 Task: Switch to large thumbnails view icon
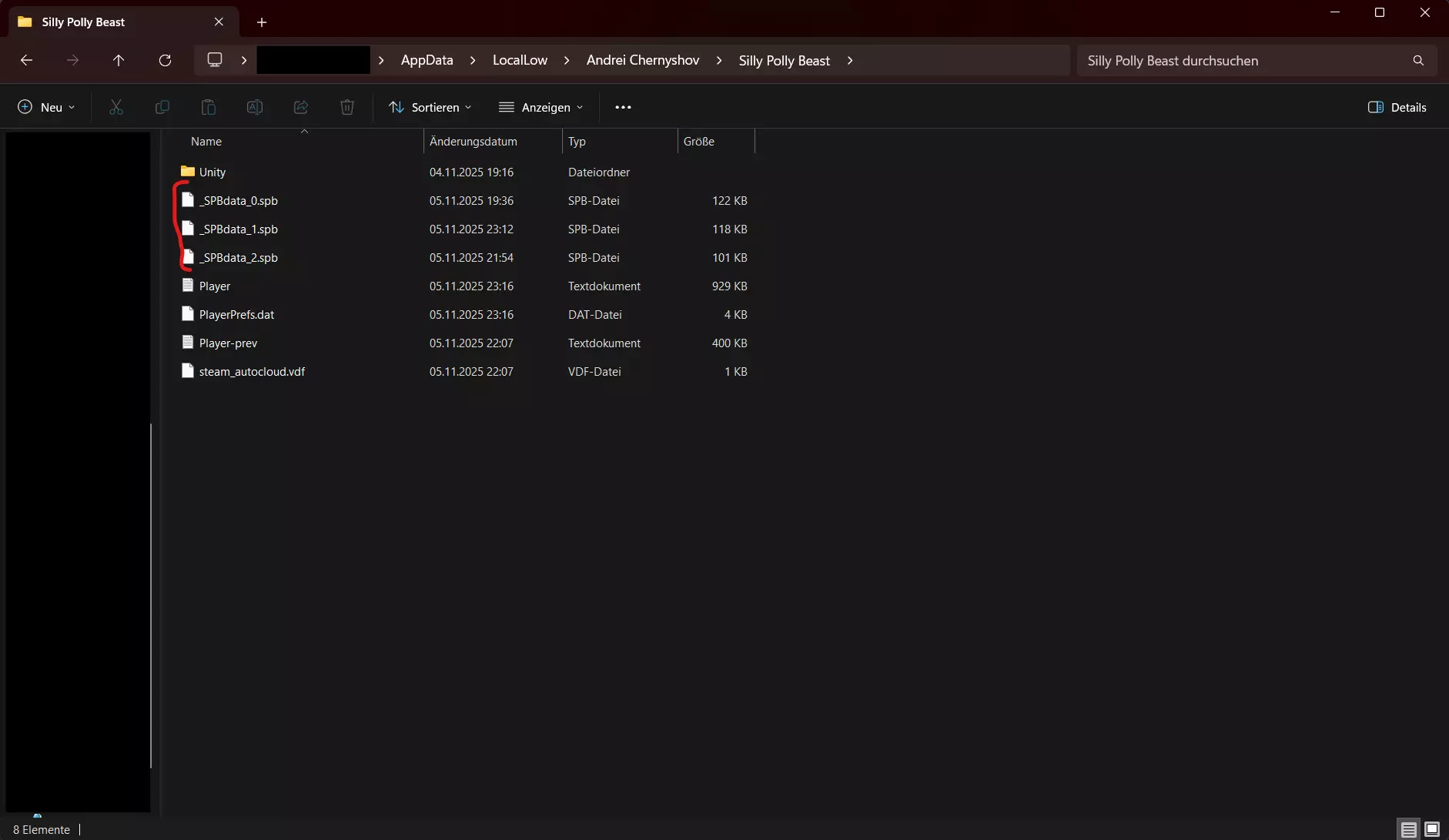pos(1432,829)
